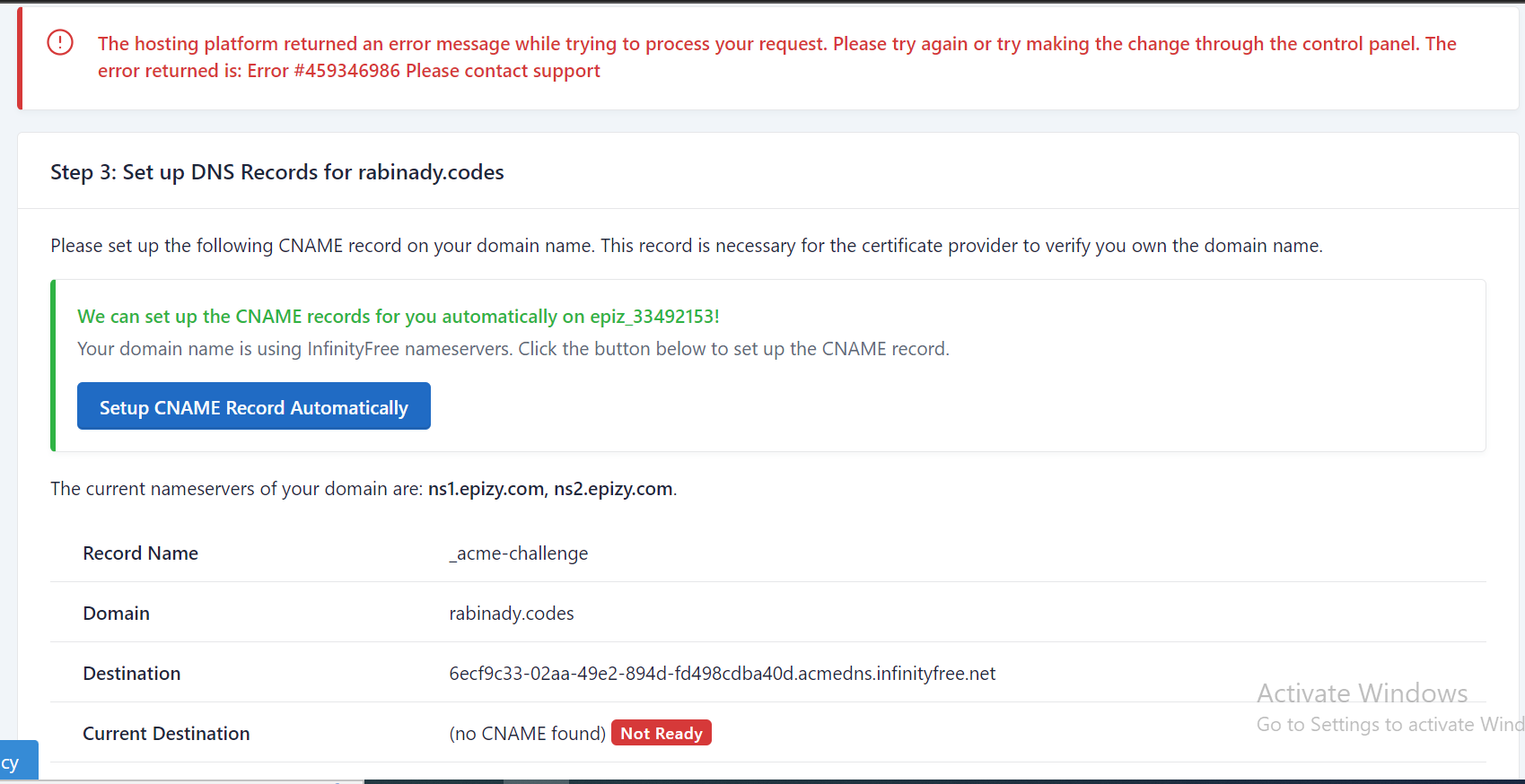Click the Record Name row label
The width and height of the screenshot is (1525, 784).
[x=140, y=553]
